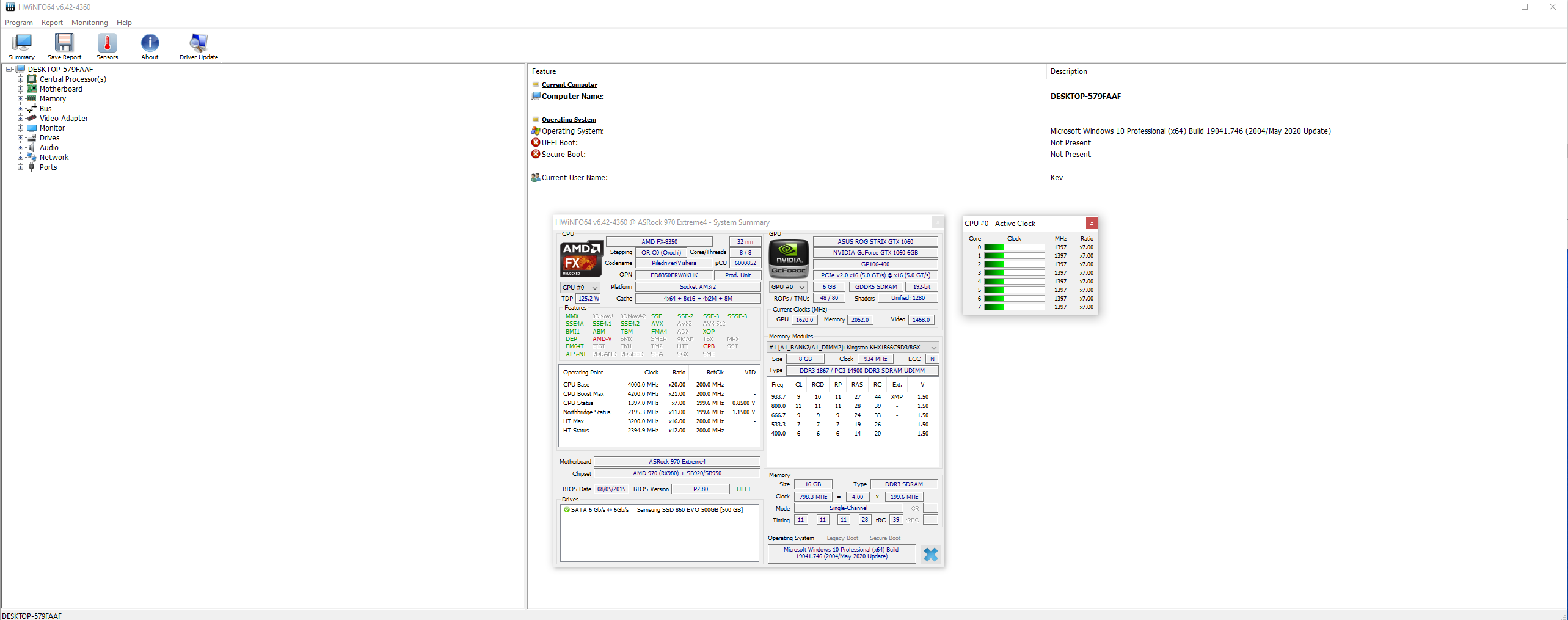Expand the Video Adapter tree node
This screenshot has height=620, width=1568.
pos(20,119)
